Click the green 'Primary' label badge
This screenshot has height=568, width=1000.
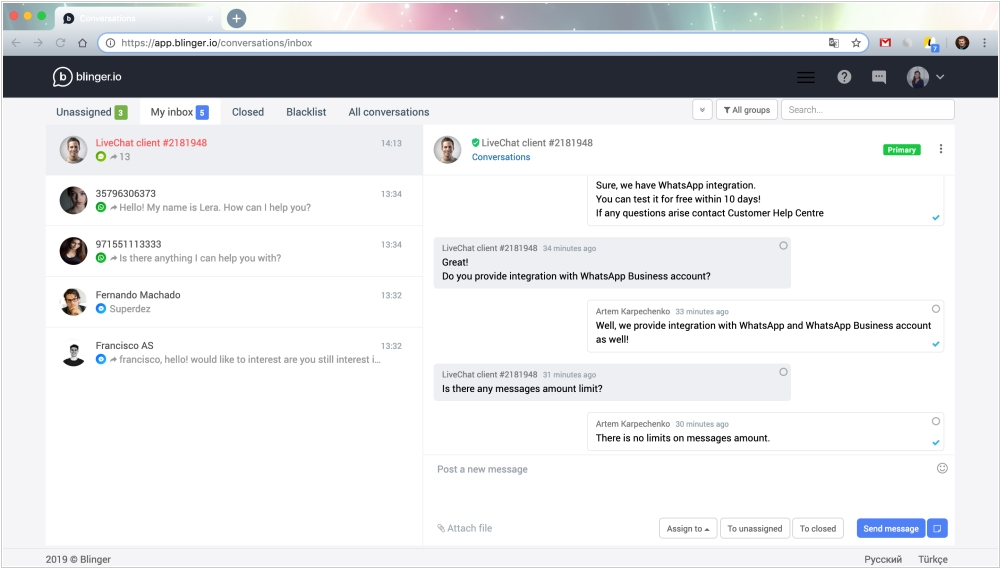pos(901,150)
